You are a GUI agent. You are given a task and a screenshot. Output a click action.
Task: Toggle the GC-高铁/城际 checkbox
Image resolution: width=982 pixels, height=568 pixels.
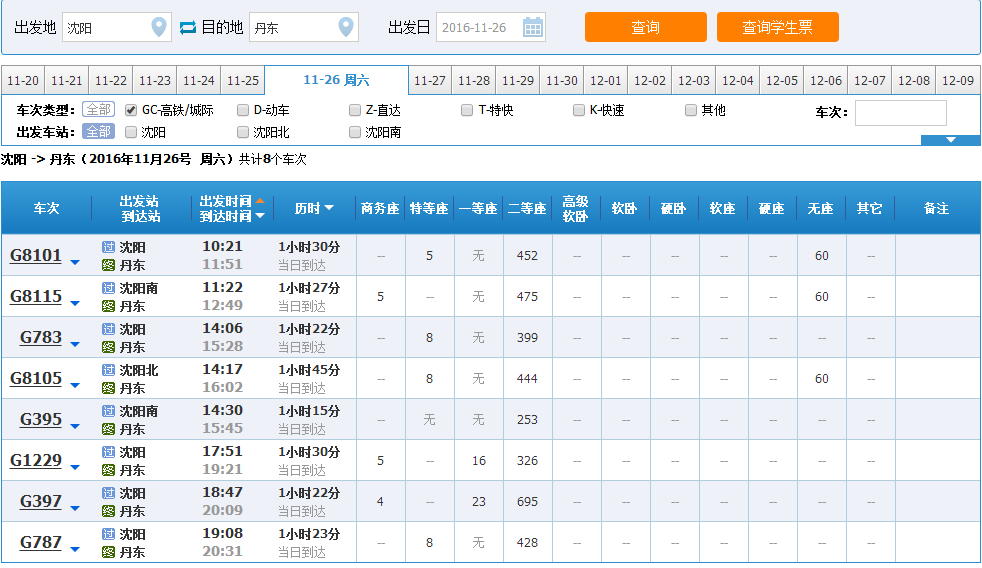pos(131,110)
